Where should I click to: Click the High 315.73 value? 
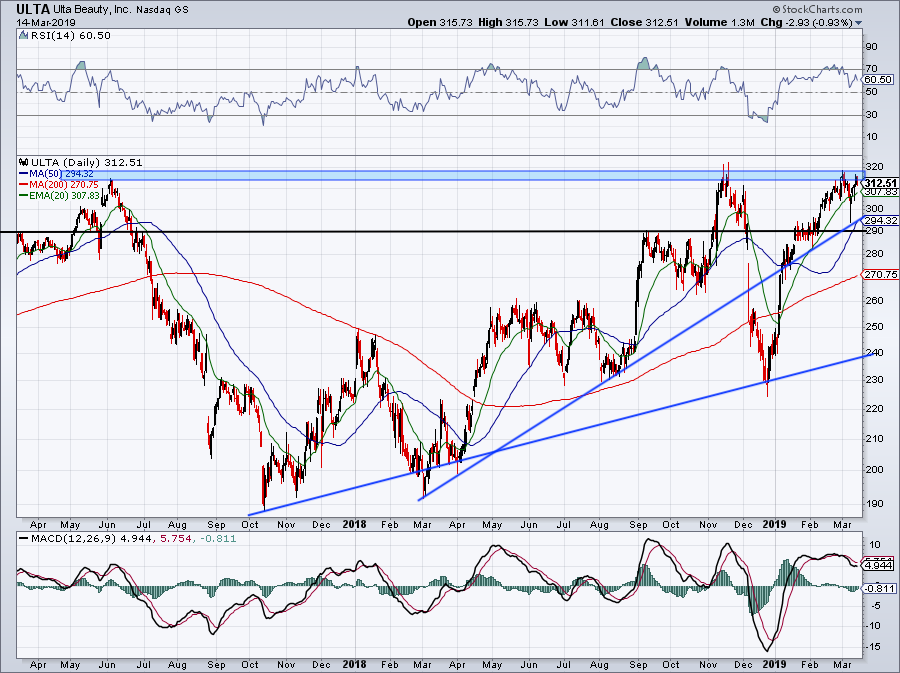pos(509,22)
